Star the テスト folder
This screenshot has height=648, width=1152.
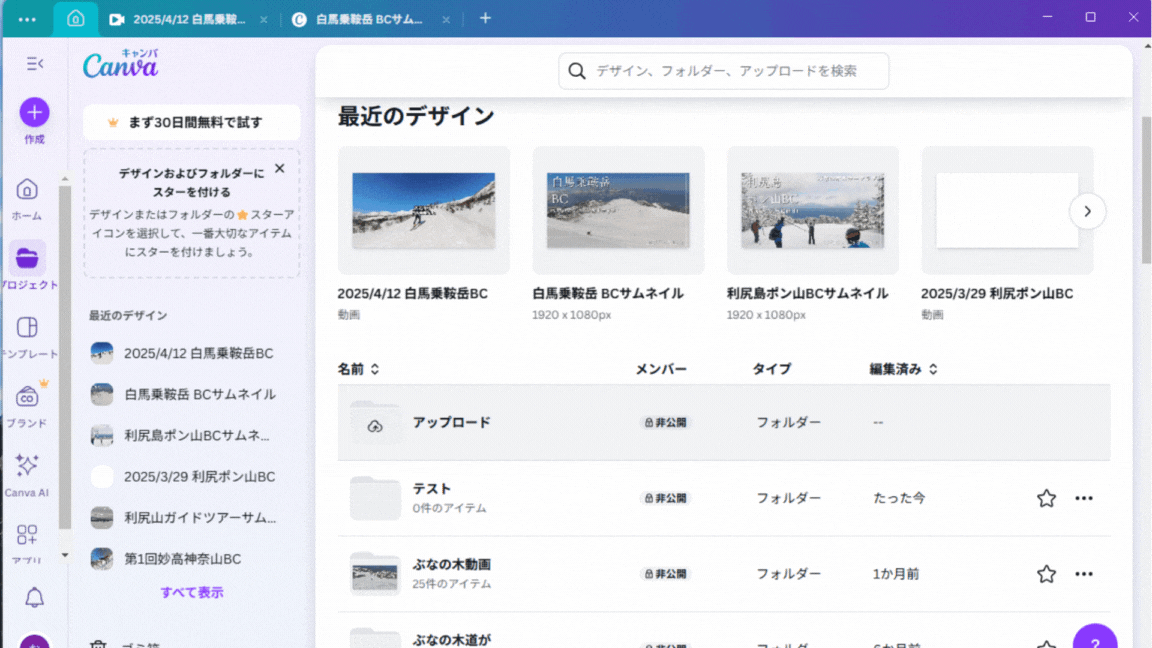[x=1046, y=498]
